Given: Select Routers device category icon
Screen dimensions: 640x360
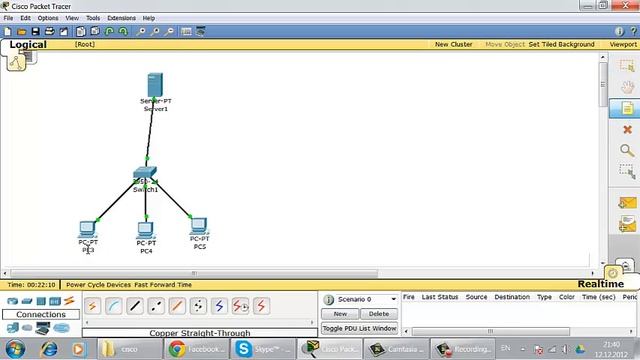Looking at the screenshot, I should pyautogui.click(x=13, y=301).
